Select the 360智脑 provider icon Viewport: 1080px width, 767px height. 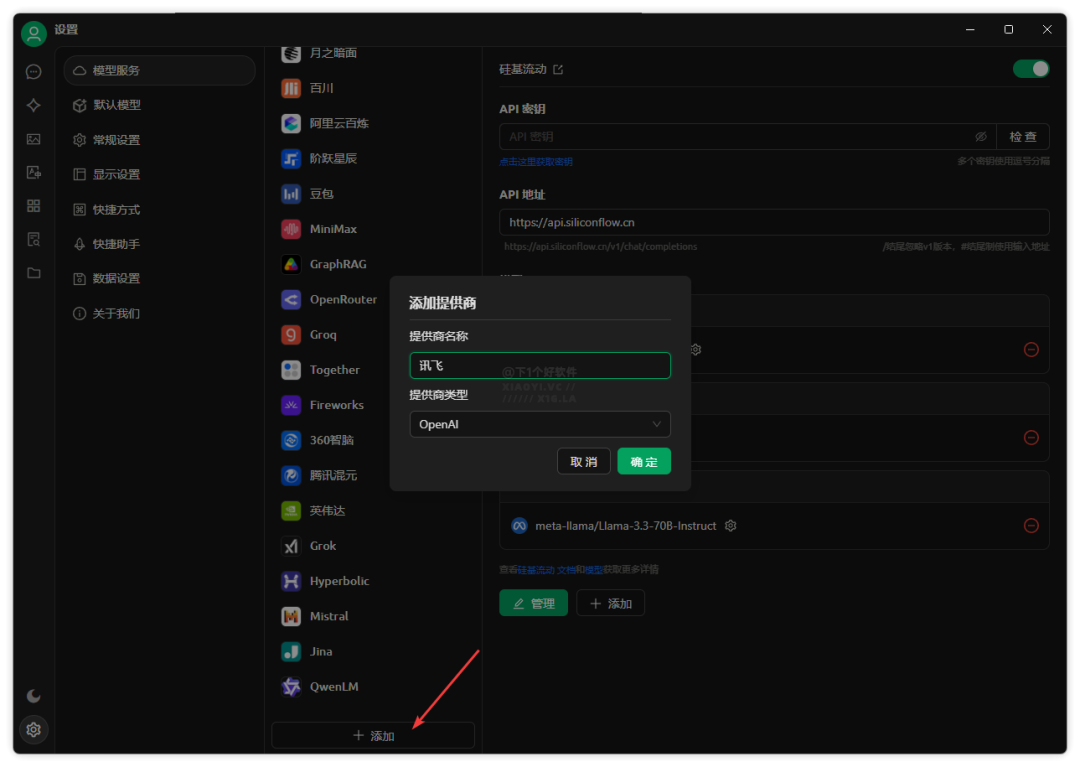pos(291,440)
